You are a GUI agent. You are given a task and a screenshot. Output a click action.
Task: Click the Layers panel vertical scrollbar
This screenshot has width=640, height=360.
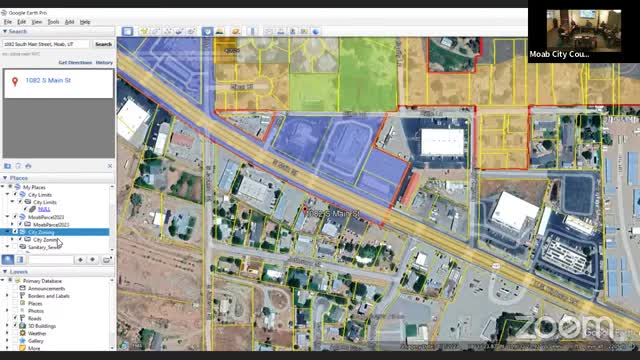click(112, 314)
